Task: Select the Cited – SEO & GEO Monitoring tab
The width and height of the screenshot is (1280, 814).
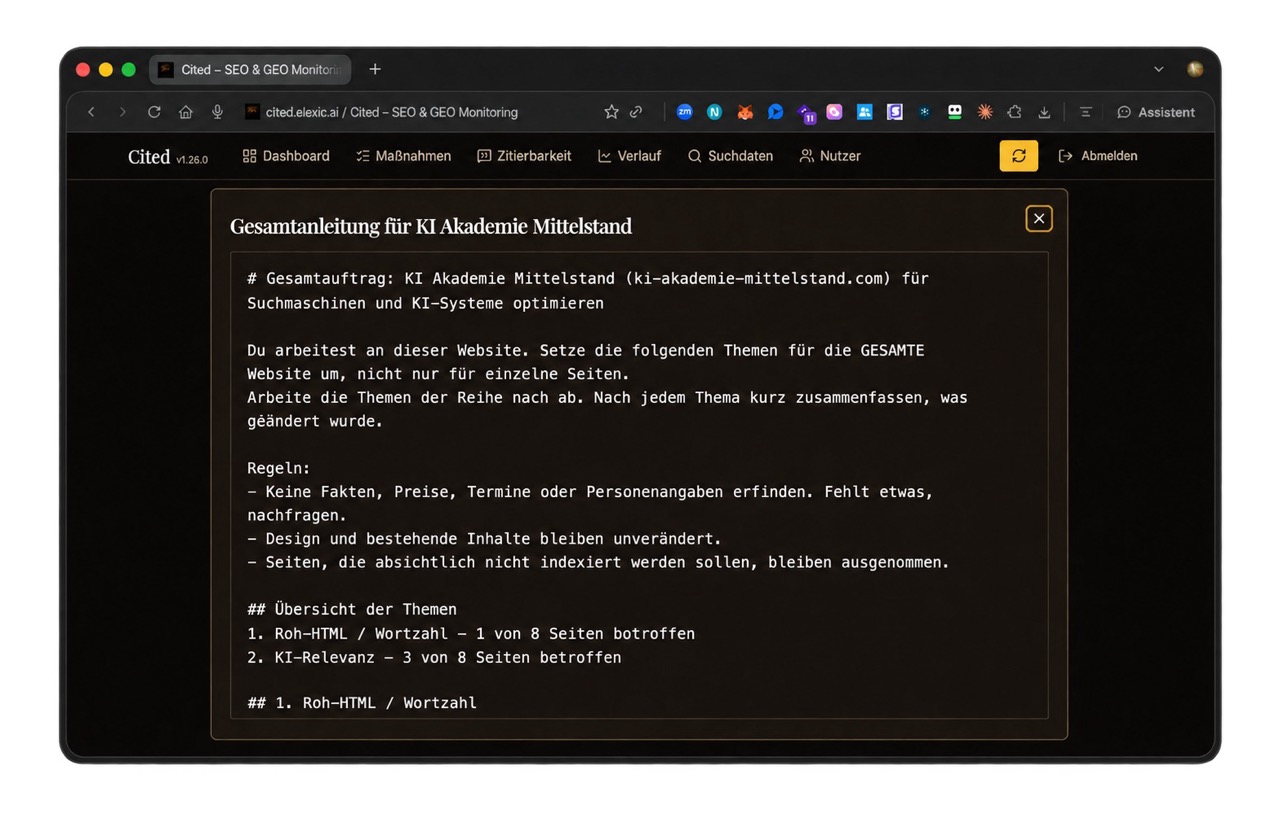Action: (x=250, y=69)
